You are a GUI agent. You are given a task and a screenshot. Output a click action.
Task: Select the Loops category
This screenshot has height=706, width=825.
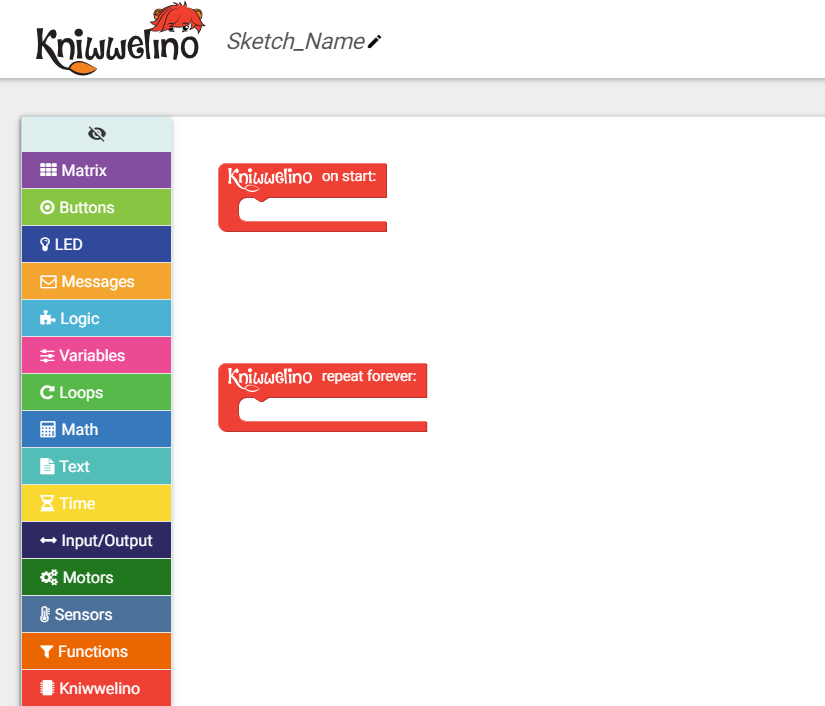click(x=97, y=392)
